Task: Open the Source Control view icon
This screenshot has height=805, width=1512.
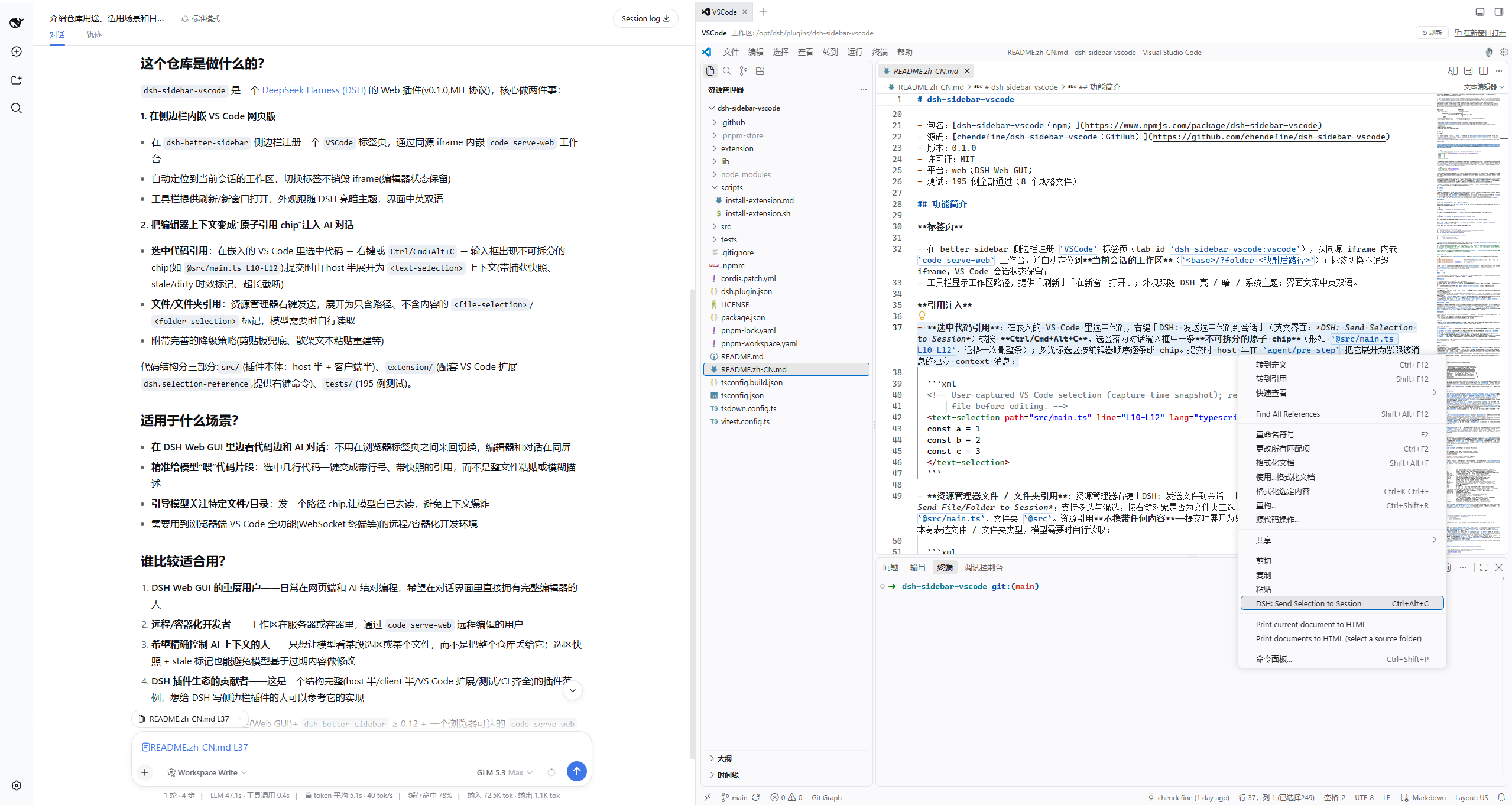Action: point(744,71)
